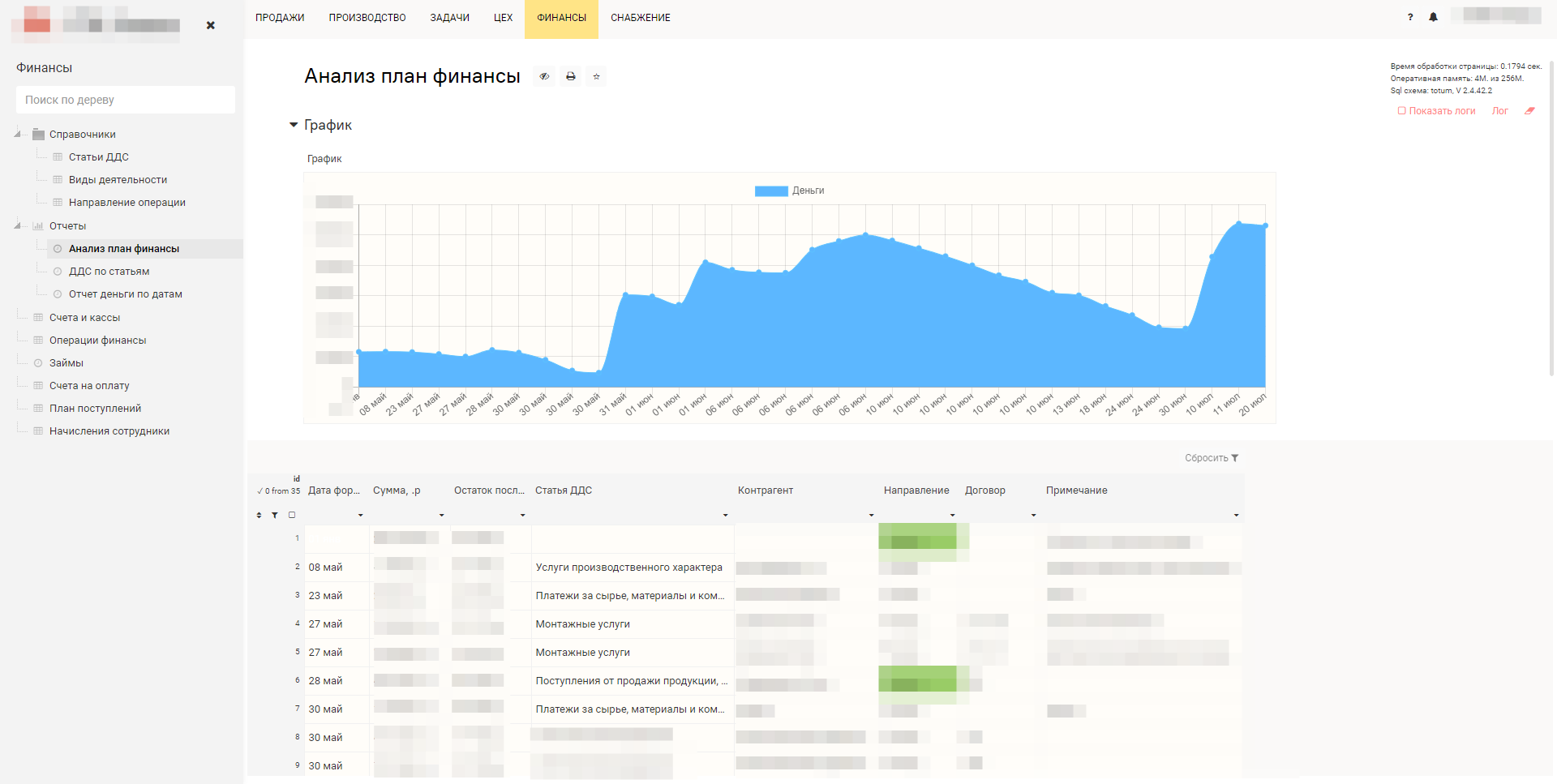Select the 'Услуги производственного характера' cell
This screenshot has height=784, width=1557.
click(633, 568)
